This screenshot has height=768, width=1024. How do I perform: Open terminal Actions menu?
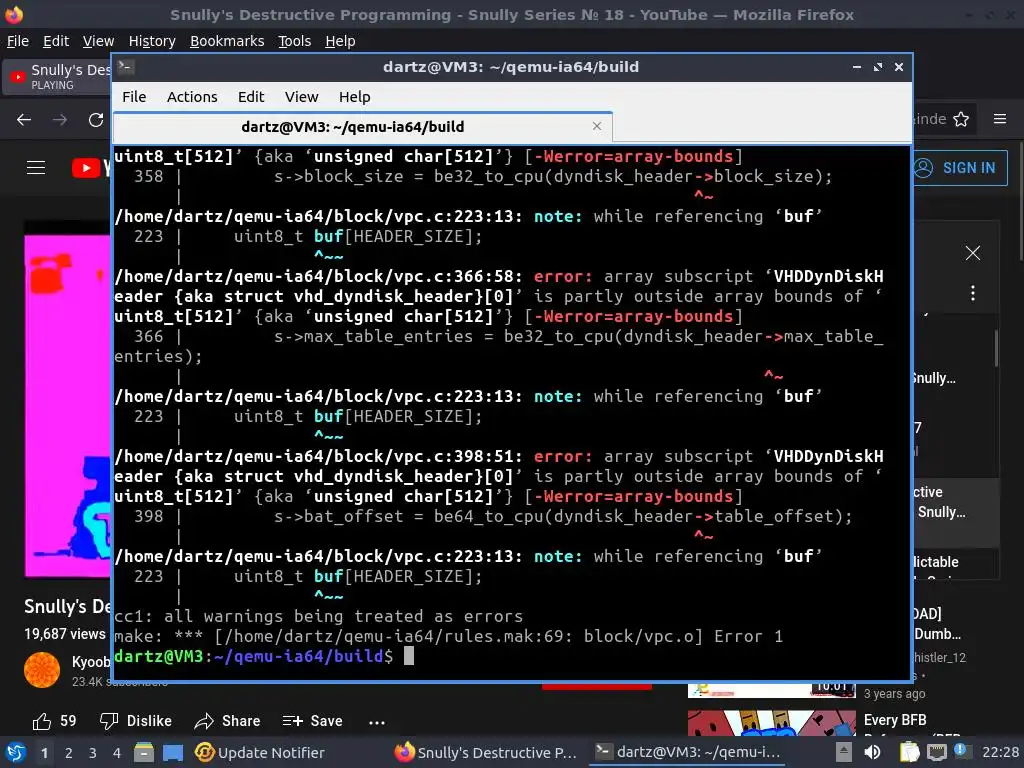192,97
